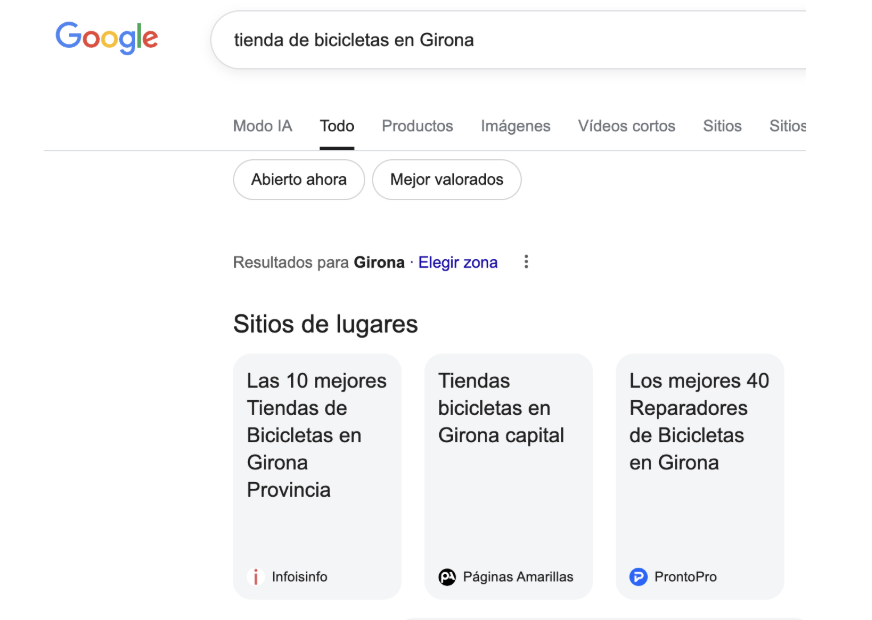Switch to the Imágenes tab
Screen dimensions: 872x620
pos(515,126)
